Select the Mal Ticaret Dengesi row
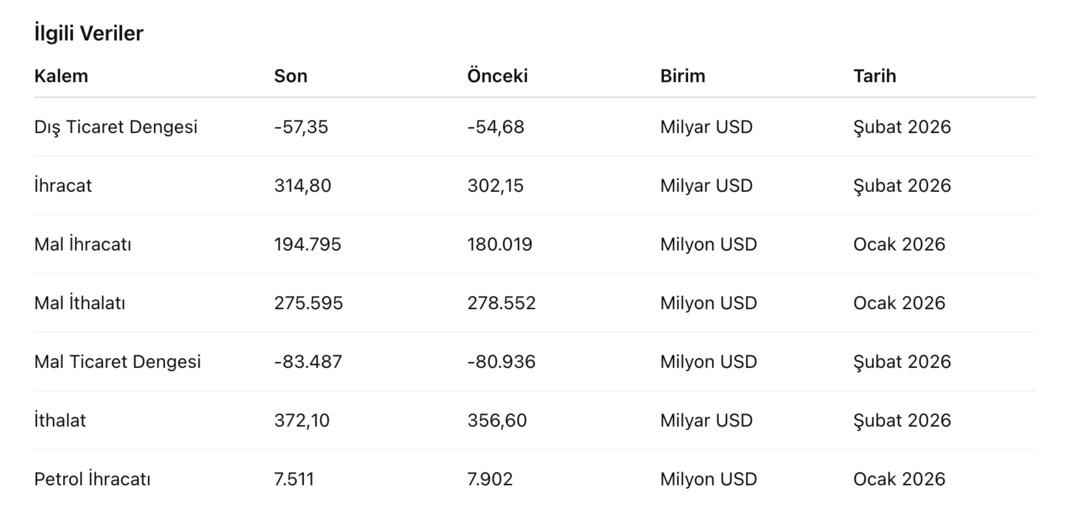The height and width of the screenshot is (514, 1080). (x=117, y=362)
